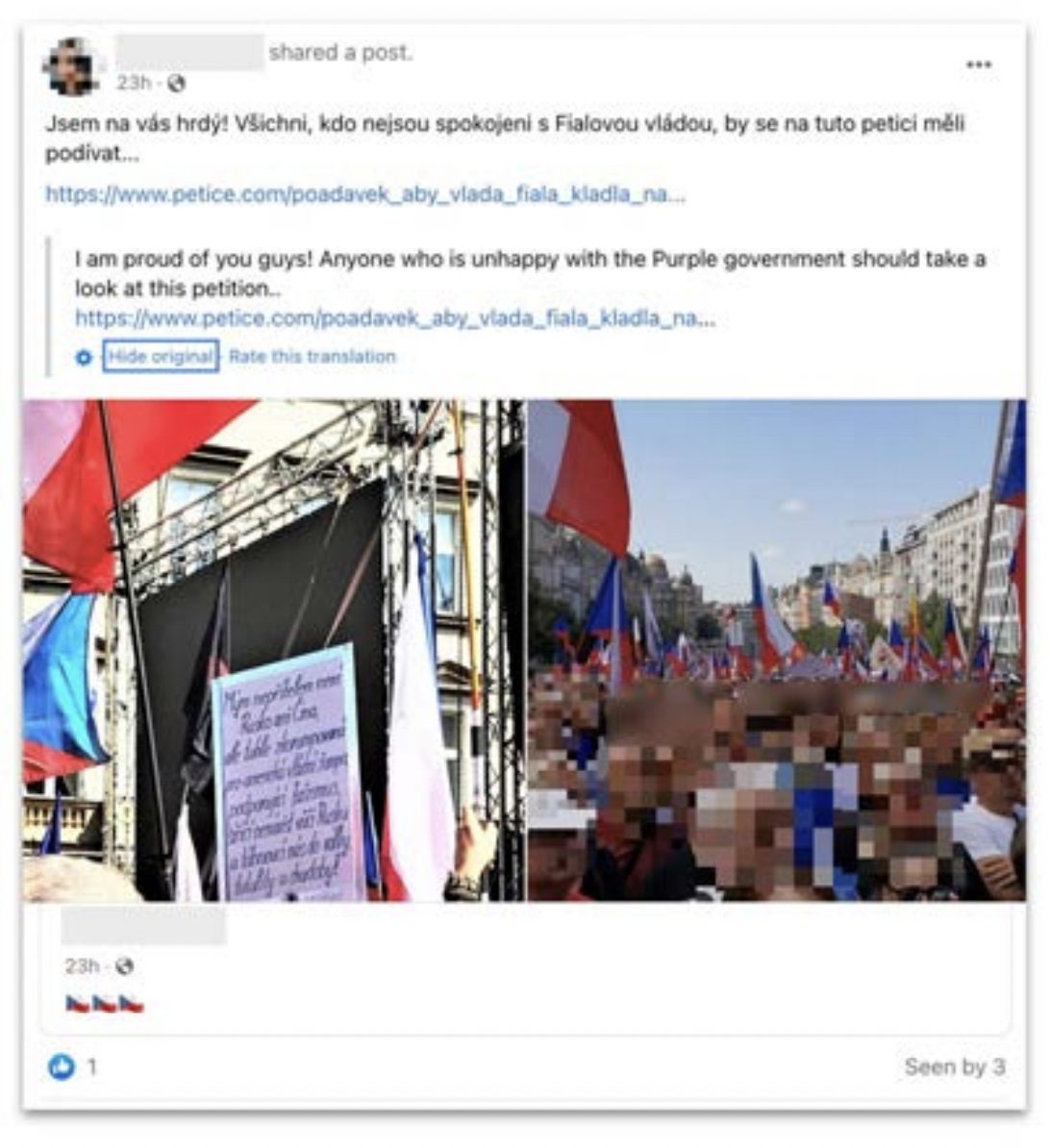Click the Seen by 3 label

(955, 1066)
